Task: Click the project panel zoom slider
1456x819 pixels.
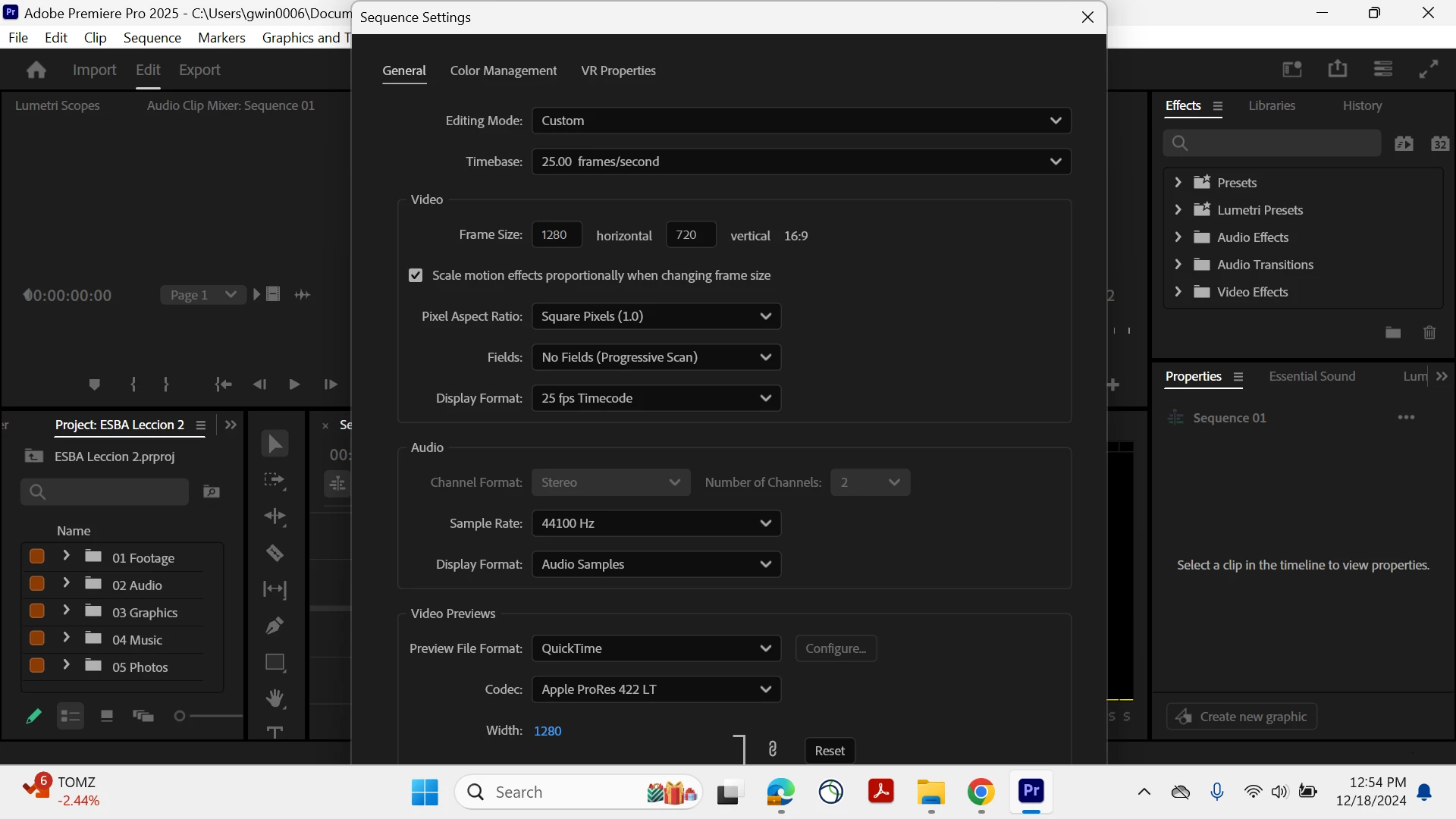Action: (x=180, y=716)
